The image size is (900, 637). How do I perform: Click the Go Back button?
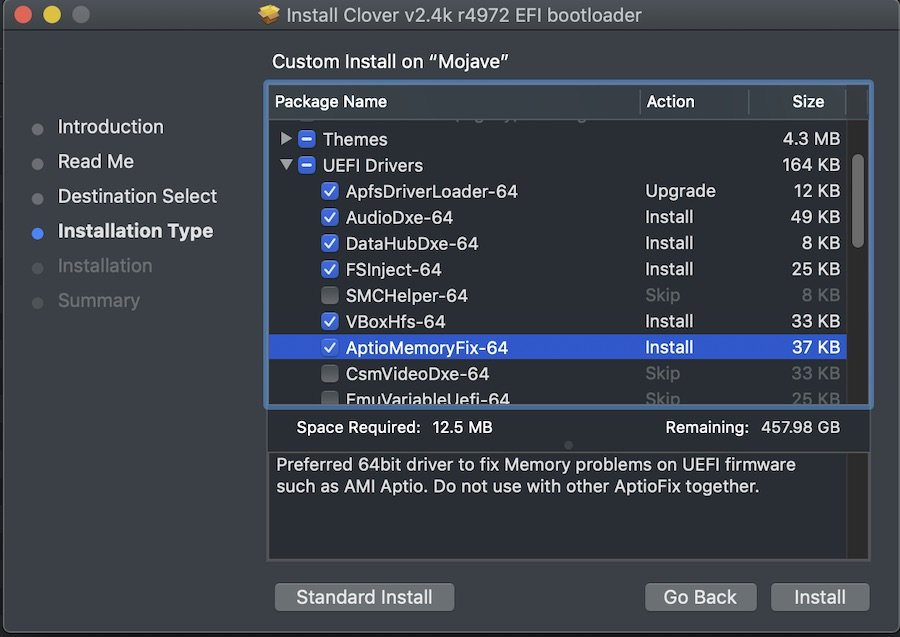tap(700, 597)
